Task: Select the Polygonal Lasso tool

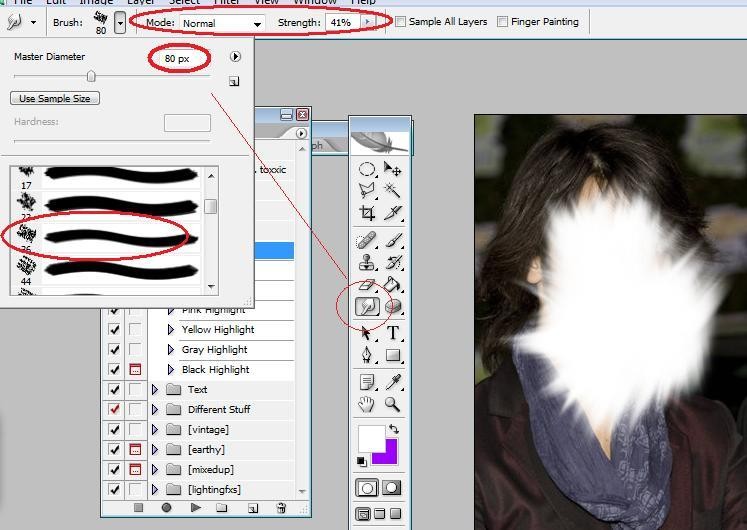Action: (366, 190)
